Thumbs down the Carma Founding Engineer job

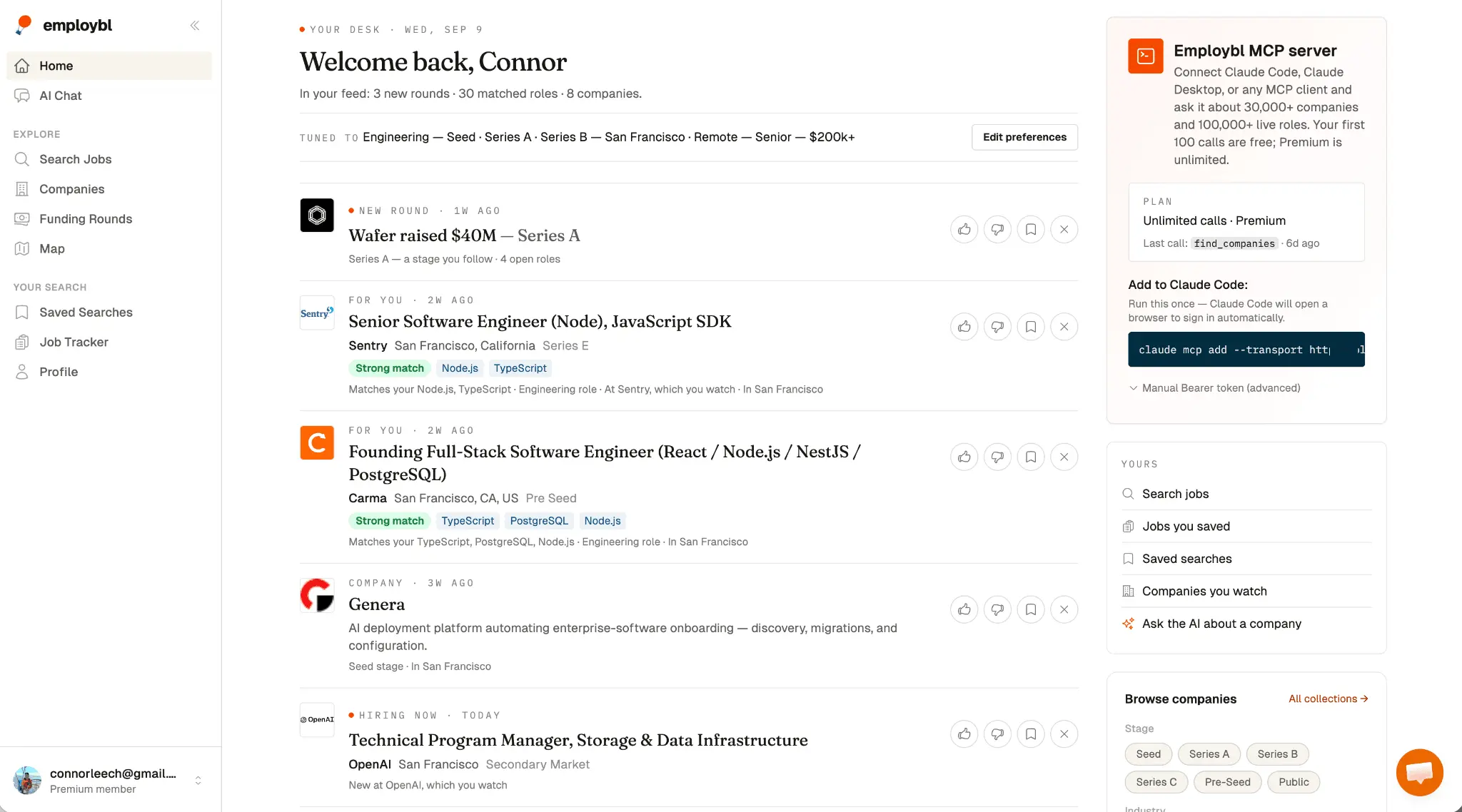997,457
